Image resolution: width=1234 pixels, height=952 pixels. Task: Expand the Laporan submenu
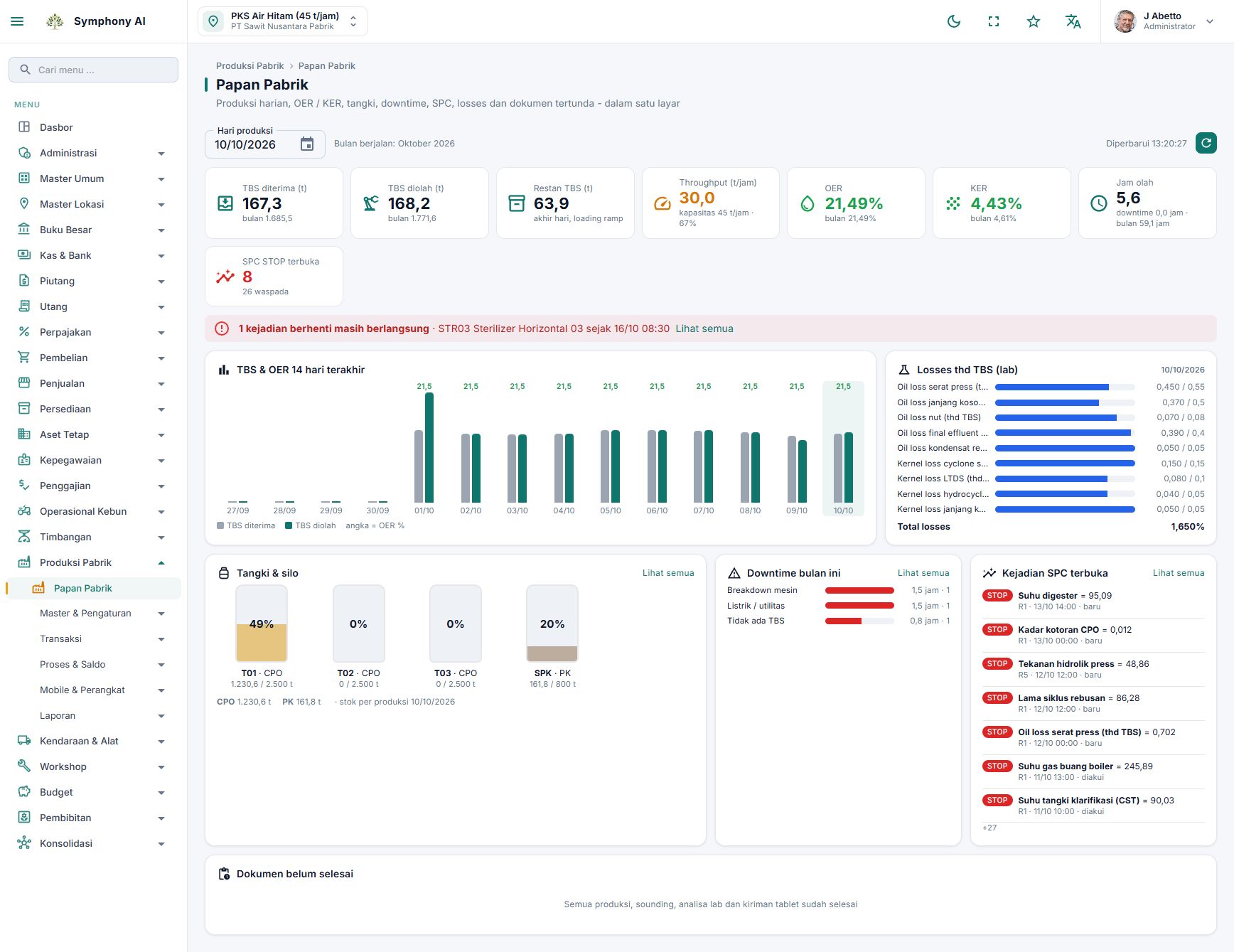click(x=93, y=715)
